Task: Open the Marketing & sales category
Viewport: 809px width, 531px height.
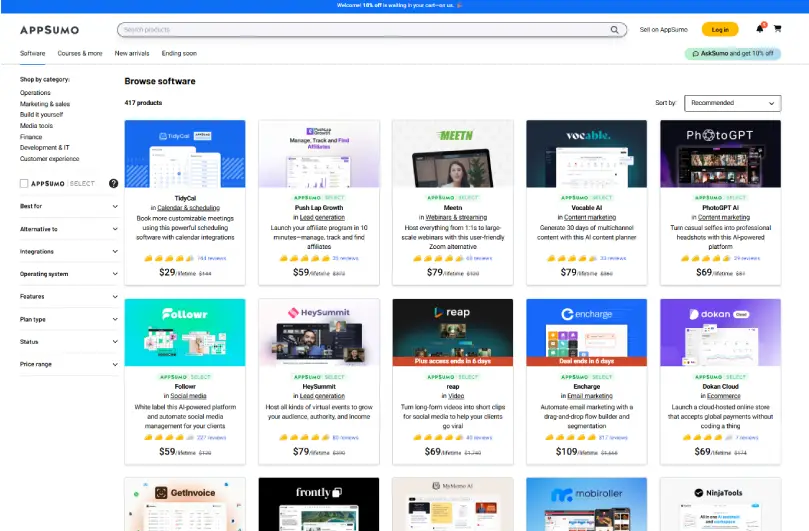Action: click(x=45, y=104)
